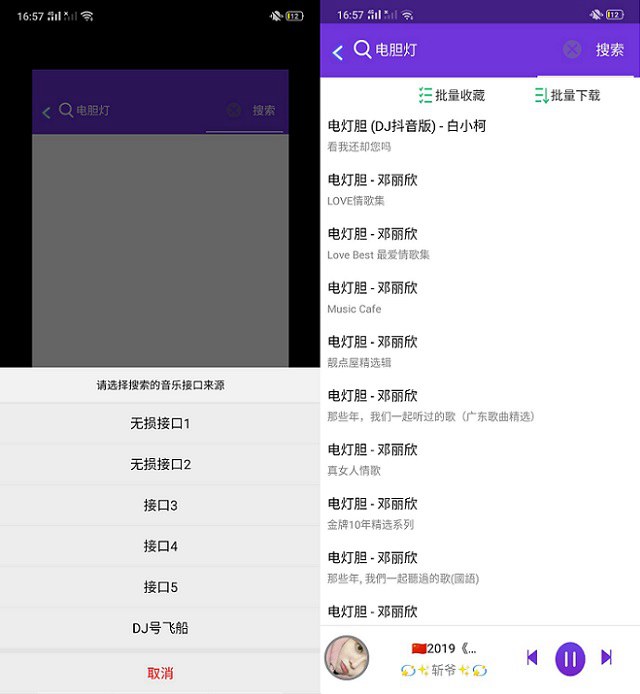Image resolution: width=640 pixels, height=694 pixels.
Task: Cancel the source dialog with 取消
Action: click(x=160, y=673)
